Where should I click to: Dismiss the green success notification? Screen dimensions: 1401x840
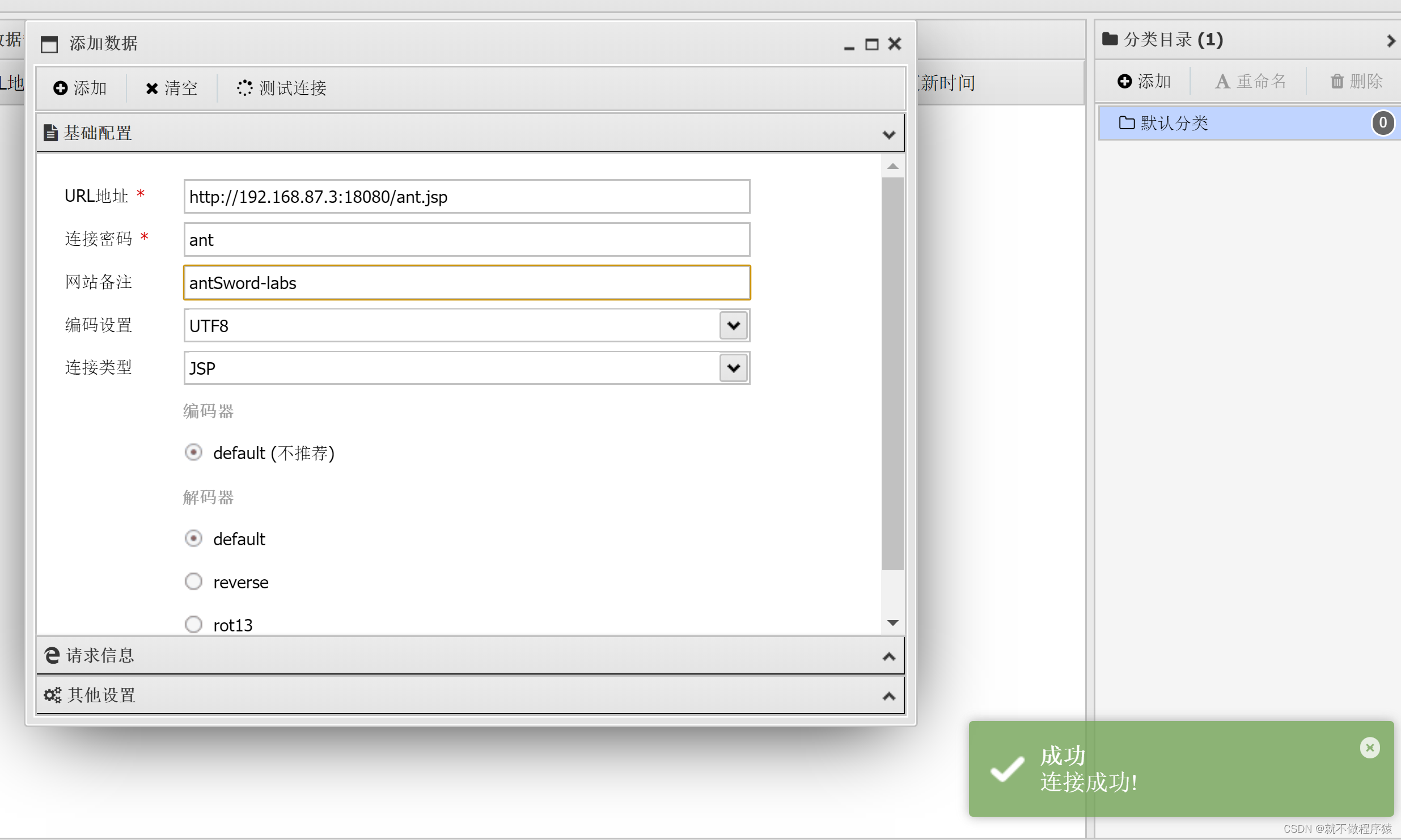click(x=1369, y=748)
